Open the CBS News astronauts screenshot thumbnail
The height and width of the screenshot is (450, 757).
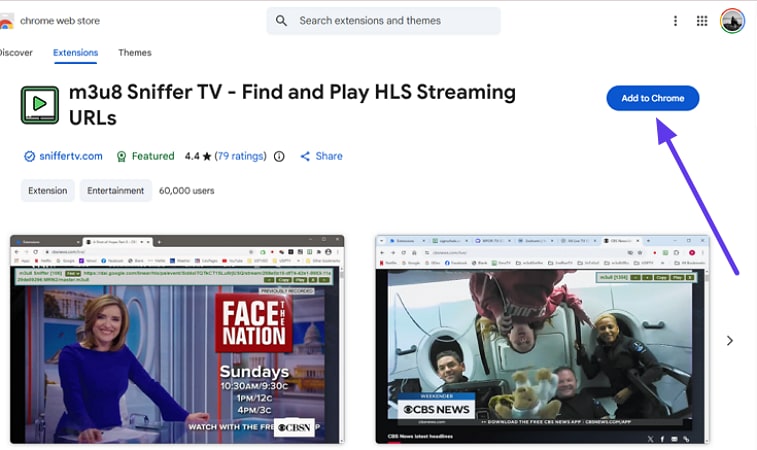(542, 339)
